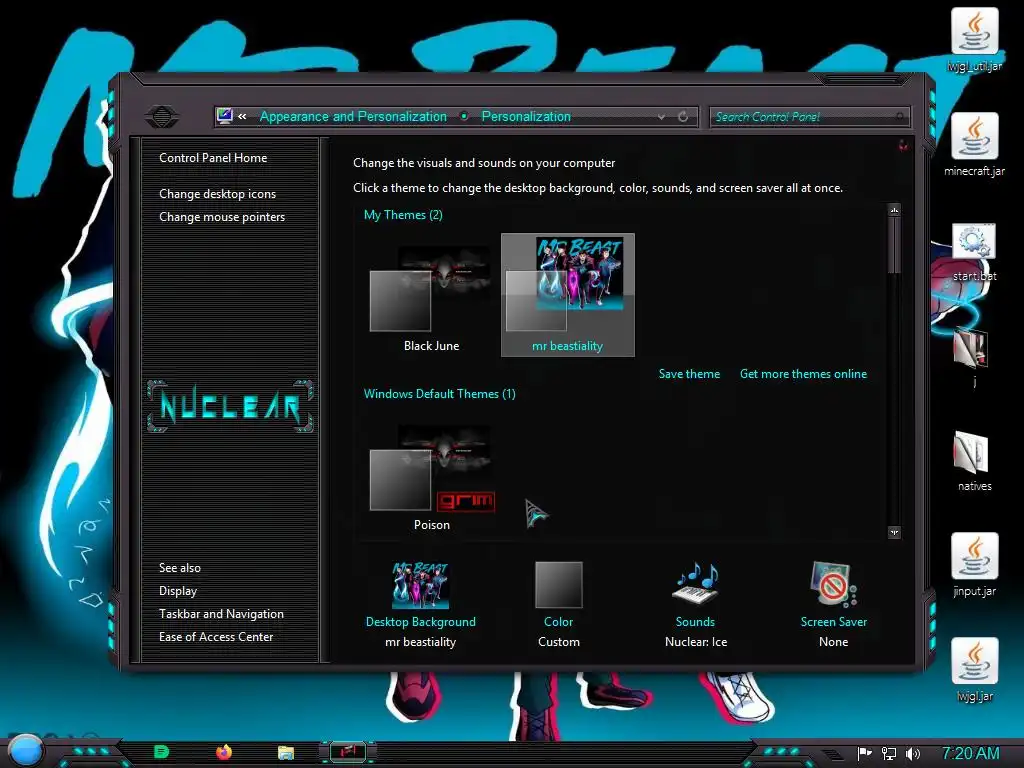Click the back navigation orb button

[x=161, y=117]
